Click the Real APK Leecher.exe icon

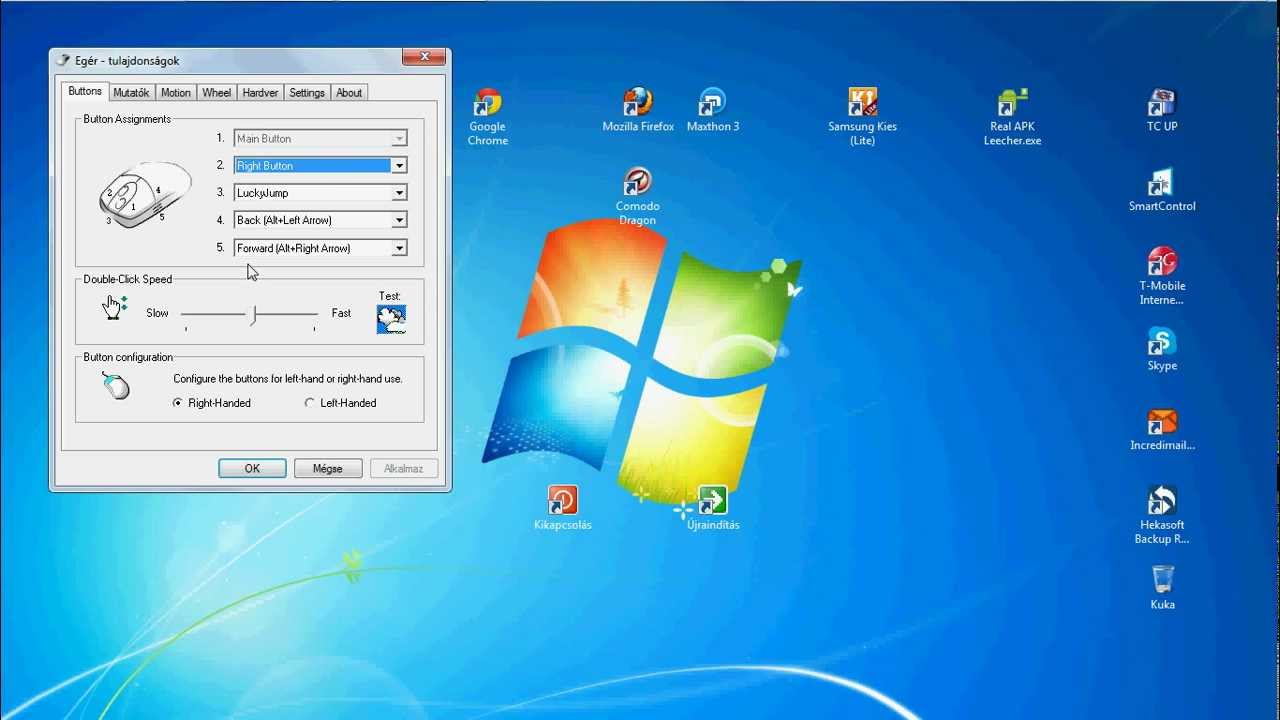pos(1012,117)
